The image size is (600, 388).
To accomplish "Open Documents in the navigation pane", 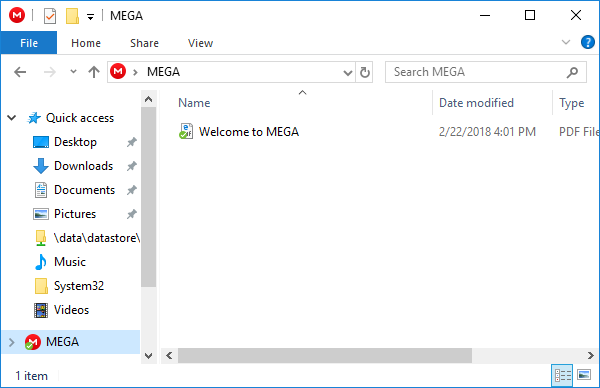I will (84, 190).
